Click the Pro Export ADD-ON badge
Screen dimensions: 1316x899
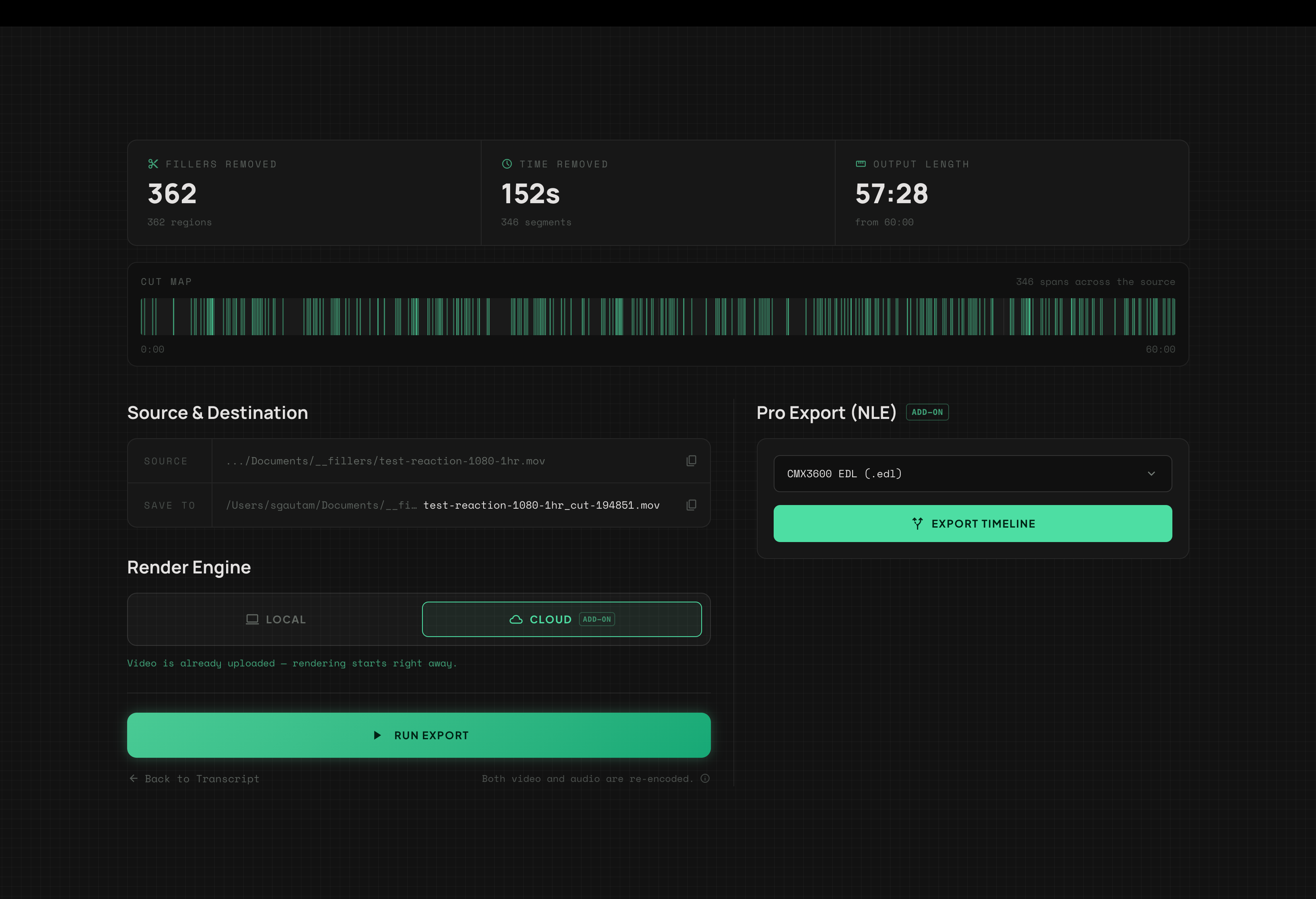pyautogui.click(x=927, y=412)
